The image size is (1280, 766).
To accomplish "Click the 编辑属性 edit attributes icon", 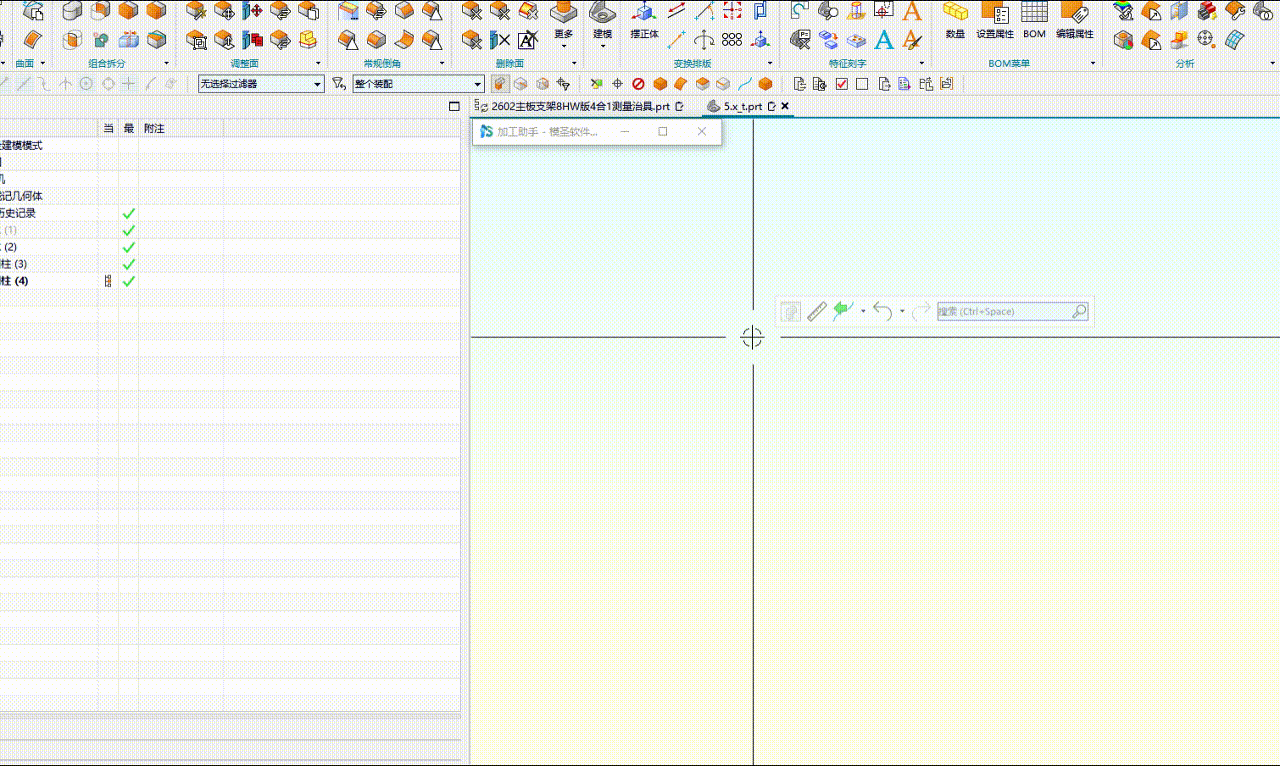I will click(1074, 20).
